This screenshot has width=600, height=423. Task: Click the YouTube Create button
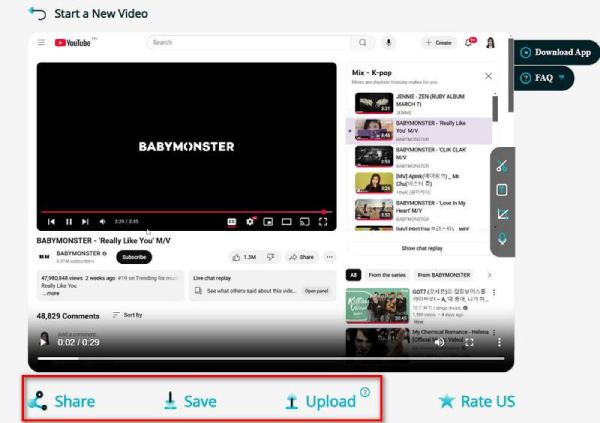tap(439, 43)
